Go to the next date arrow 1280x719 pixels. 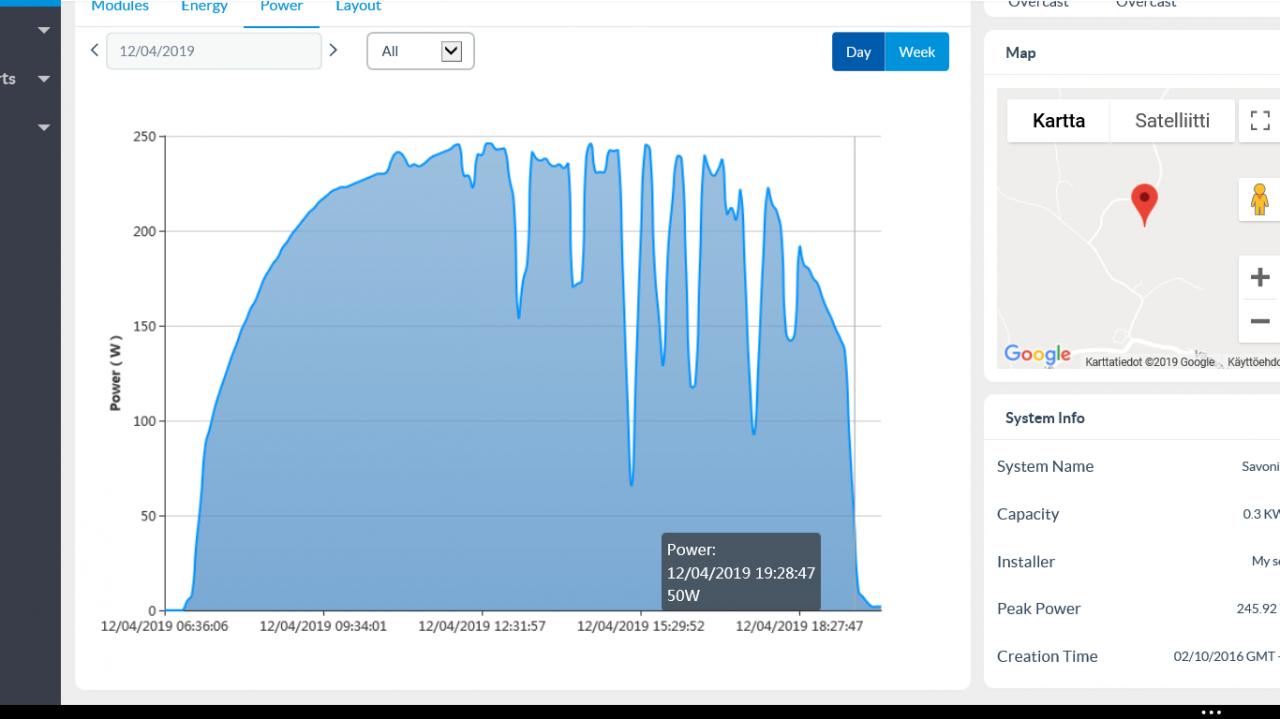click(333, 50)
